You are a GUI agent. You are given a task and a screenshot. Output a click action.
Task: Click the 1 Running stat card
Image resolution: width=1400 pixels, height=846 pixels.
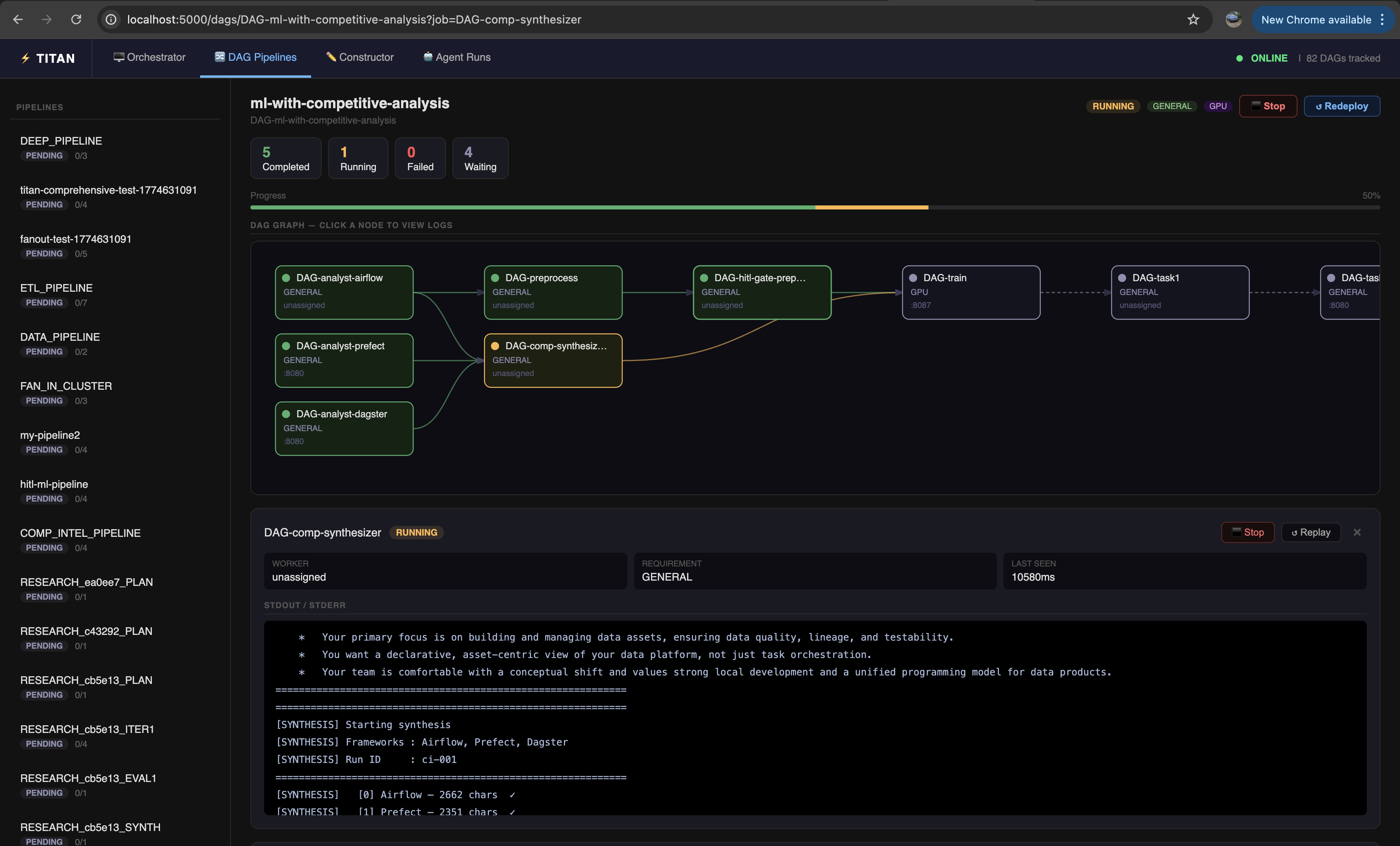click(x=358, y=158)
